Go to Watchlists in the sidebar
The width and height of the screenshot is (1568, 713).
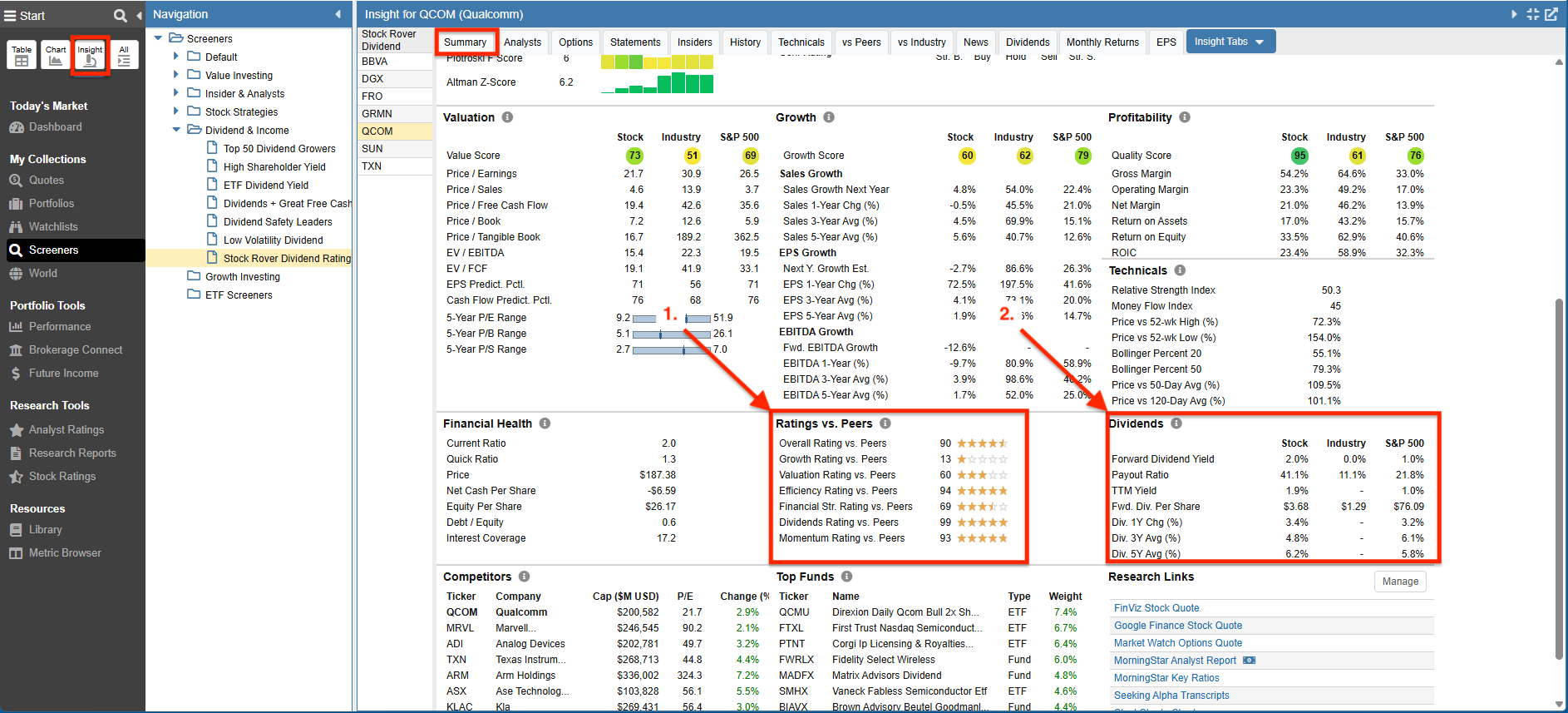pyautogui.click(x=53, y=226)
